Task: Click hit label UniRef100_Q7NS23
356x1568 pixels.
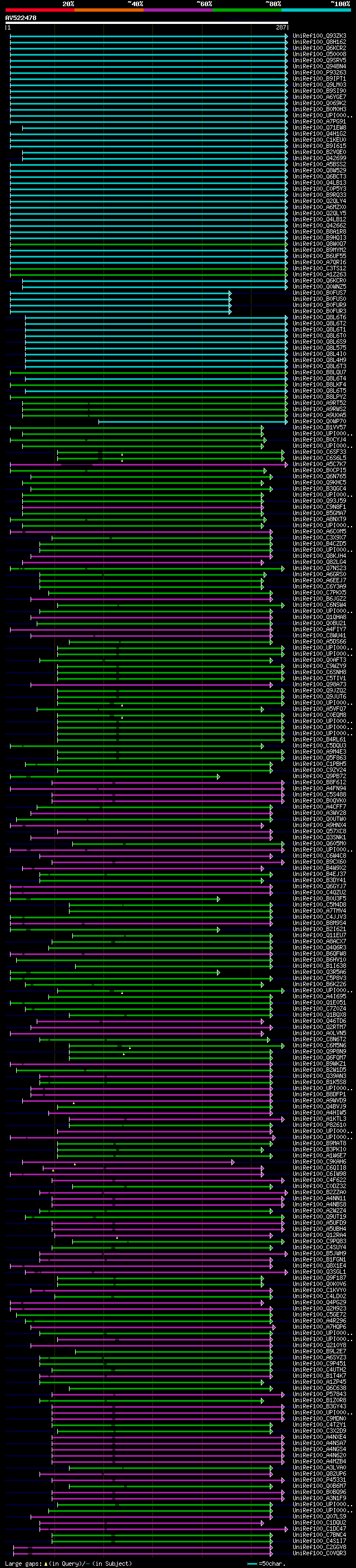Action: [319, 568]
